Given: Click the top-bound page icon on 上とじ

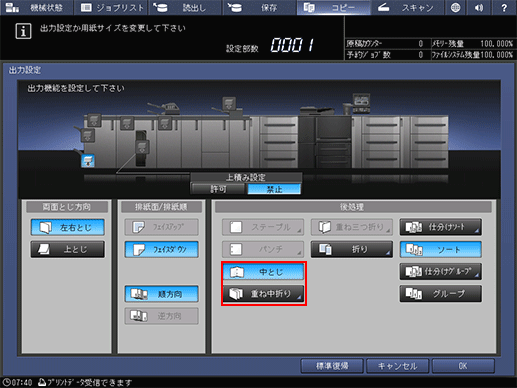Looking at the screenshot, I should [44, 249].
